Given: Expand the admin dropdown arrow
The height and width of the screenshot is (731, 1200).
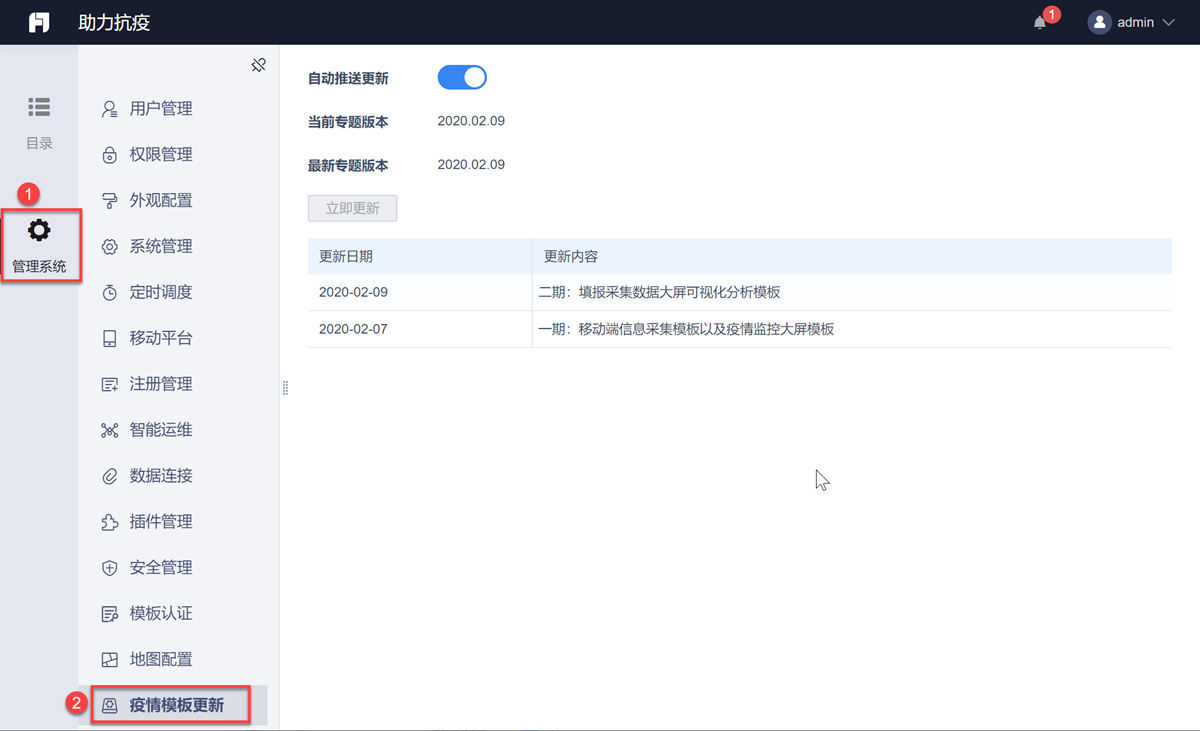Looking at the screenshot, I should (x=1168, y=22).
